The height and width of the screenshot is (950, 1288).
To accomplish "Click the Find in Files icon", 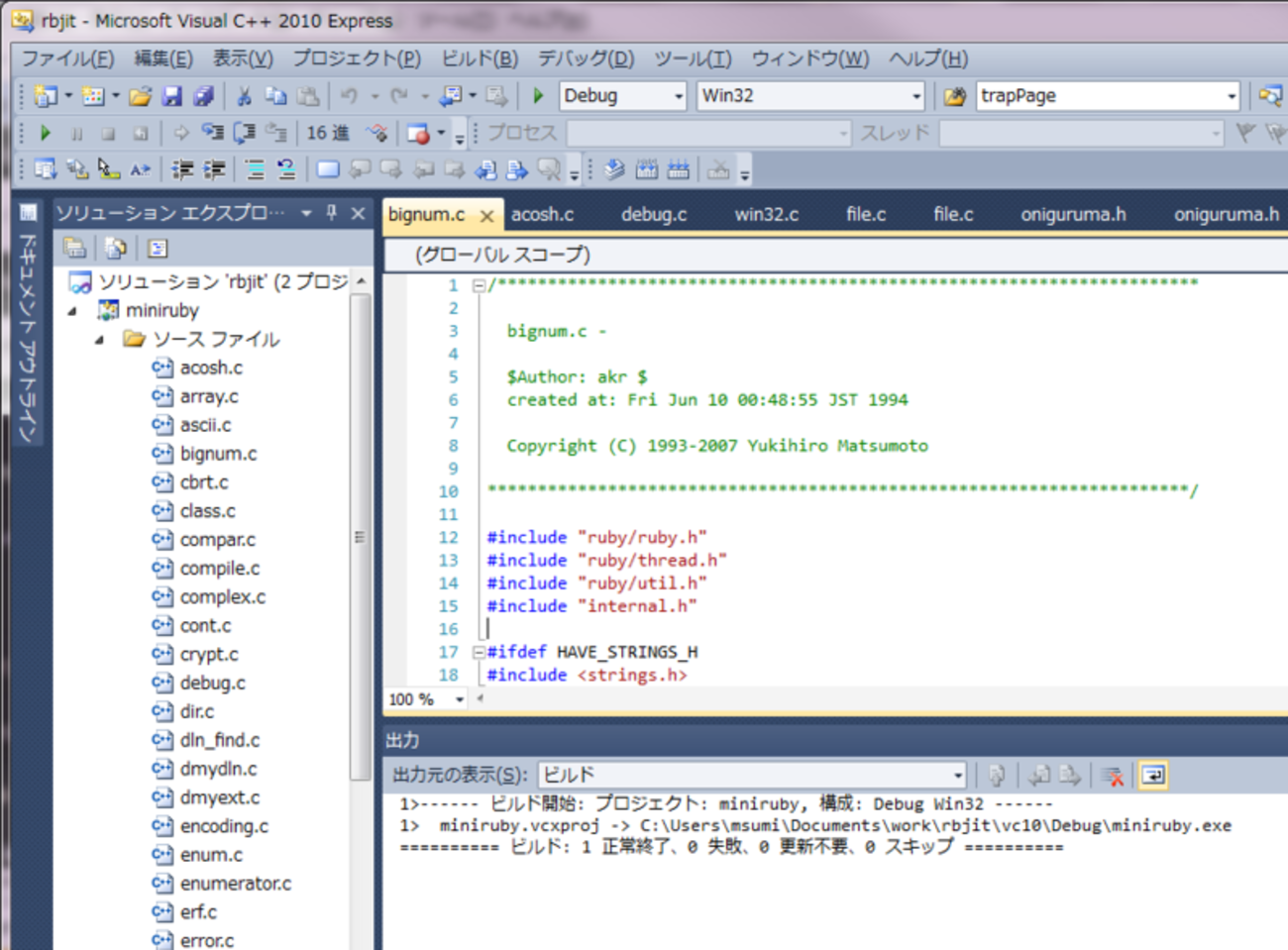I will pyautogui.click(x=954, y=96).
